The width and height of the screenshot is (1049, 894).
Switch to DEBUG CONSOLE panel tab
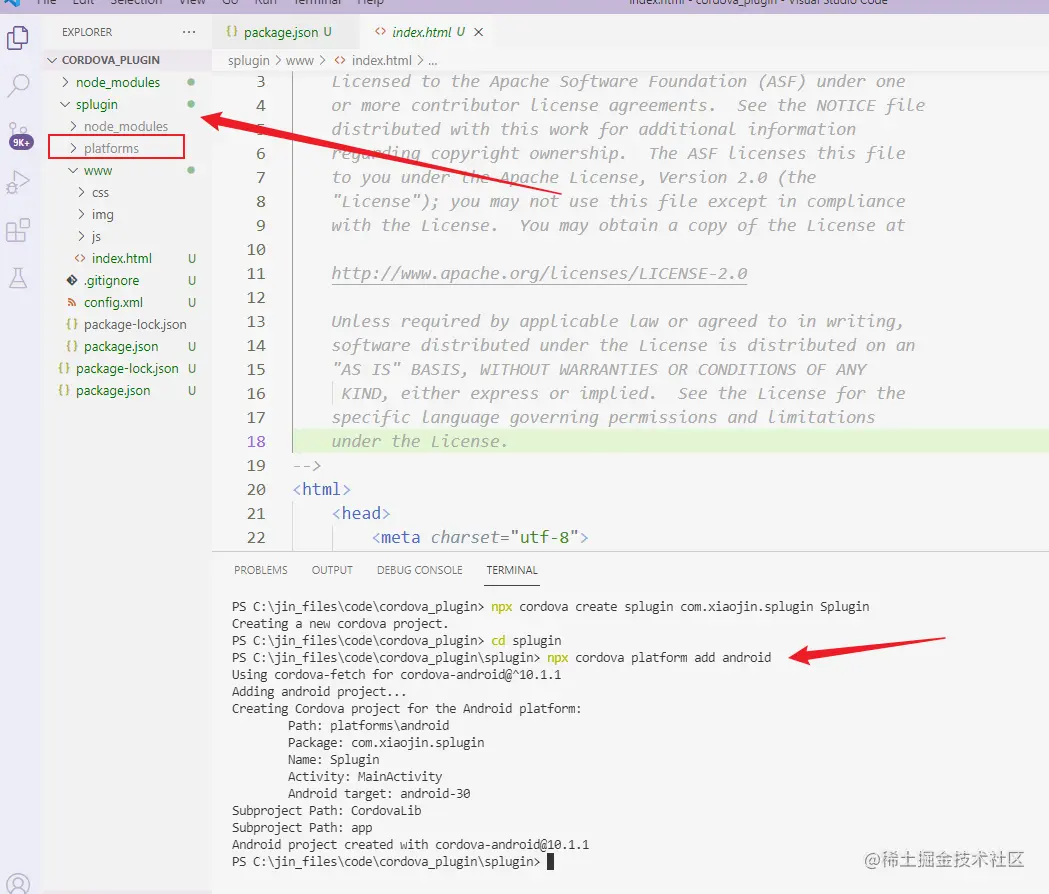pyautogui.click(x=419, y=570)
